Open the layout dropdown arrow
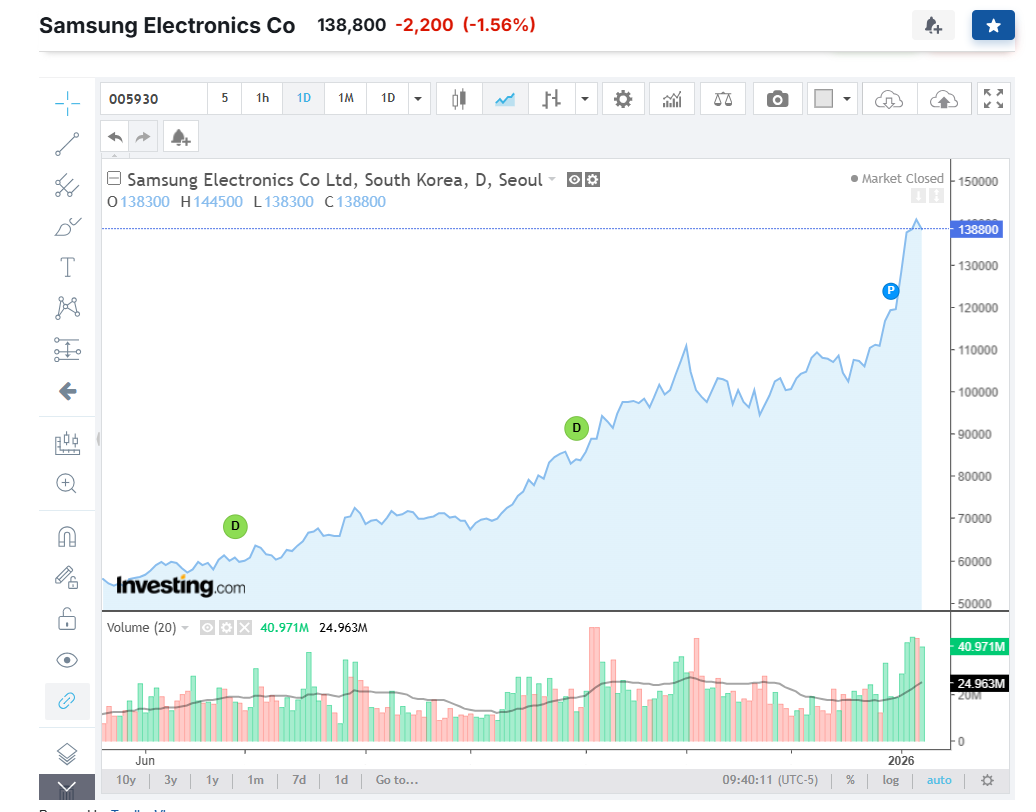1036x812 pixels. point(847,99)
